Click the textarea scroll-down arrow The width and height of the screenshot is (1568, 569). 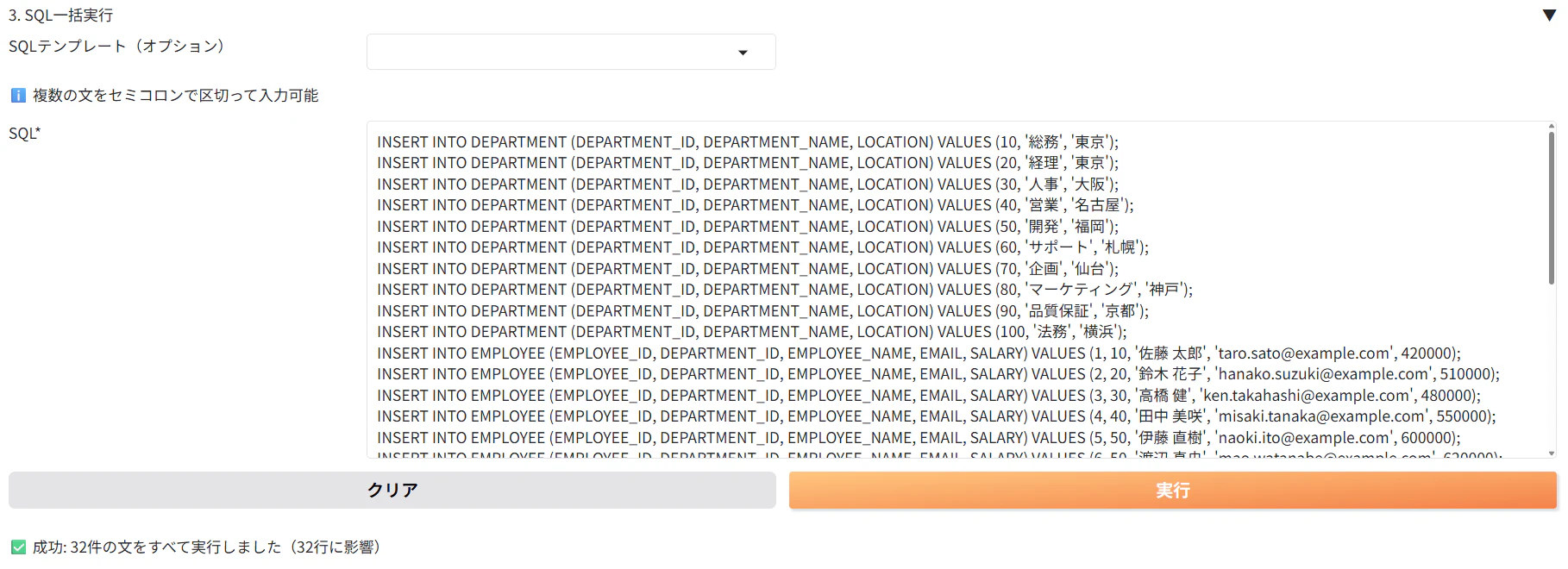(1552, 453)
